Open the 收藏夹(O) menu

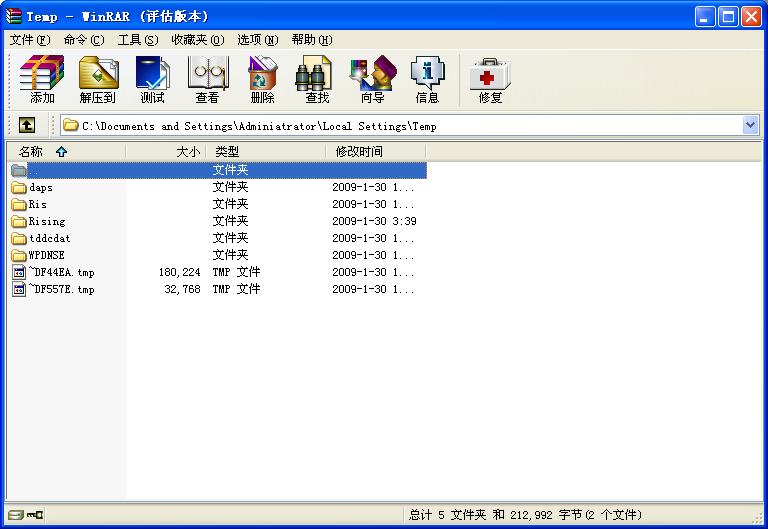pyautogui.click(x=197, y=40)
